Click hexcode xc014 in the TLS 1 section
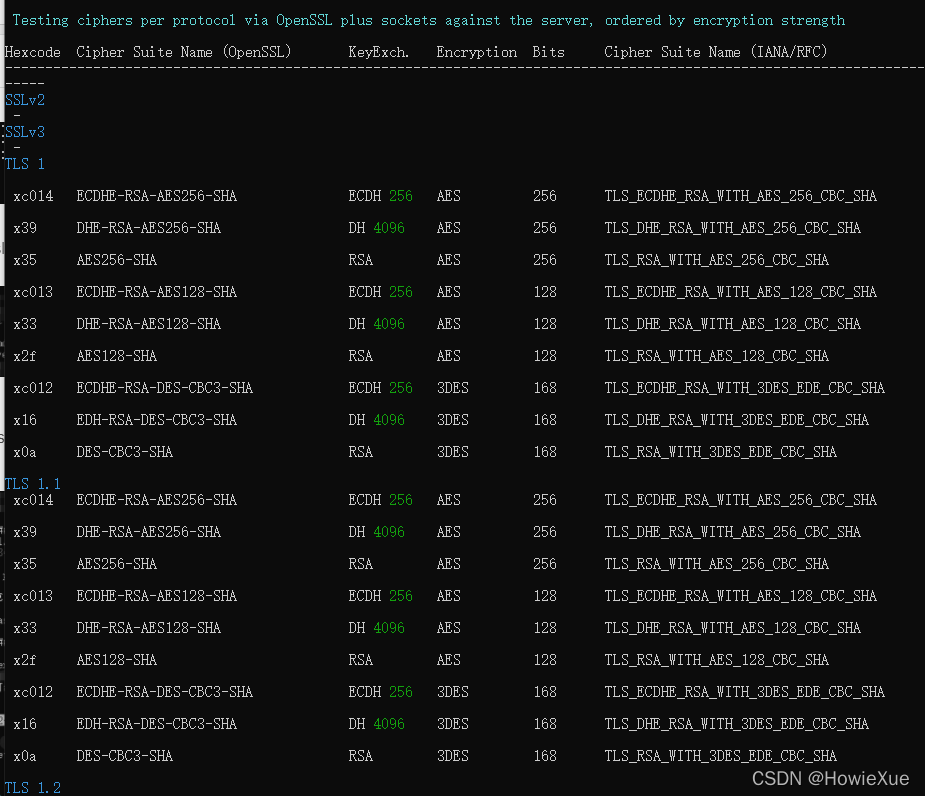This screenshot has height=796, width=925. (33, 196)
